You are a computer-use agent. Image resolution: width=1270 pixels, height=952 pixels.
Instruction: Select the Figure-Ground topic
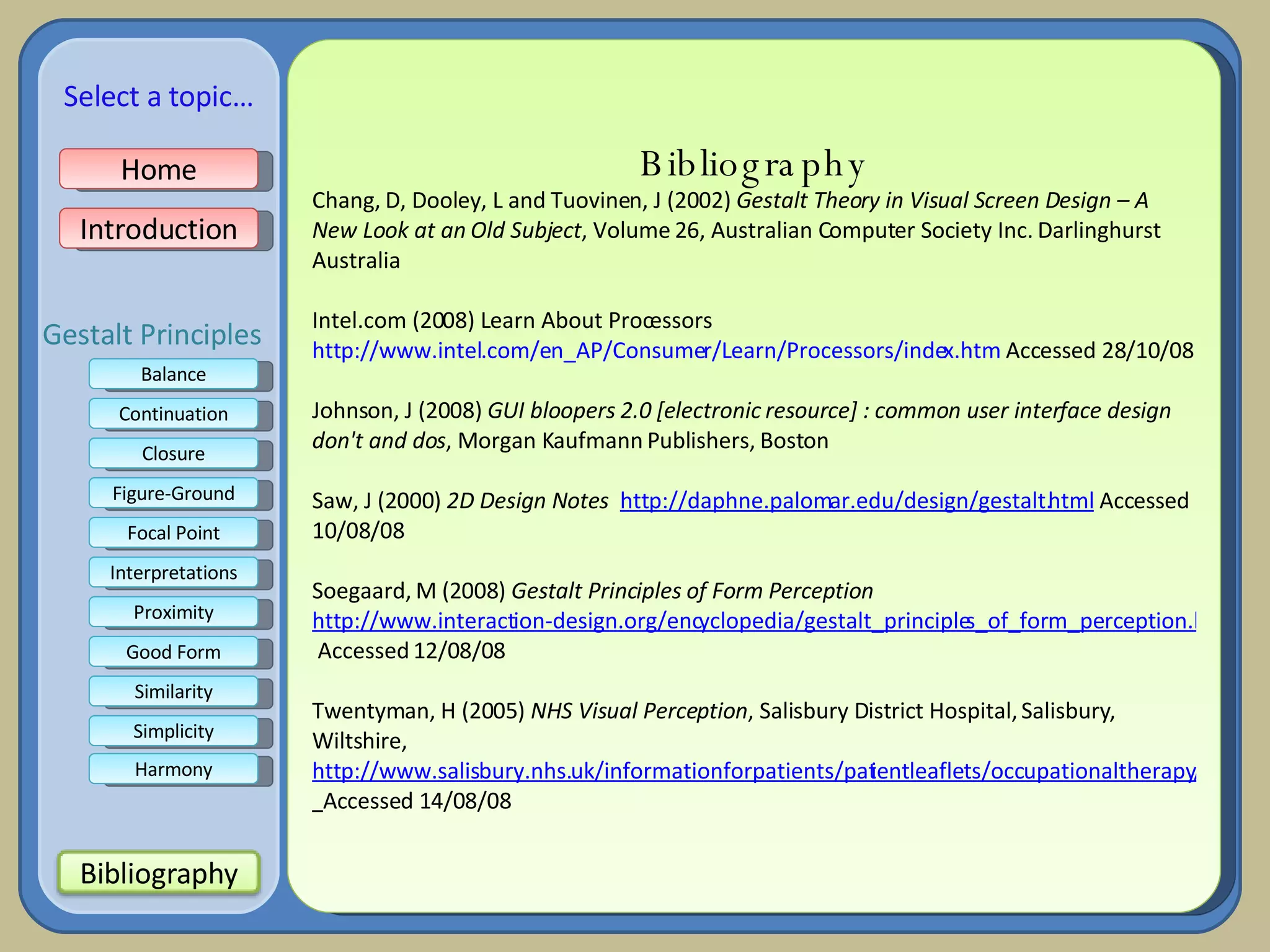tap(174, 493)
